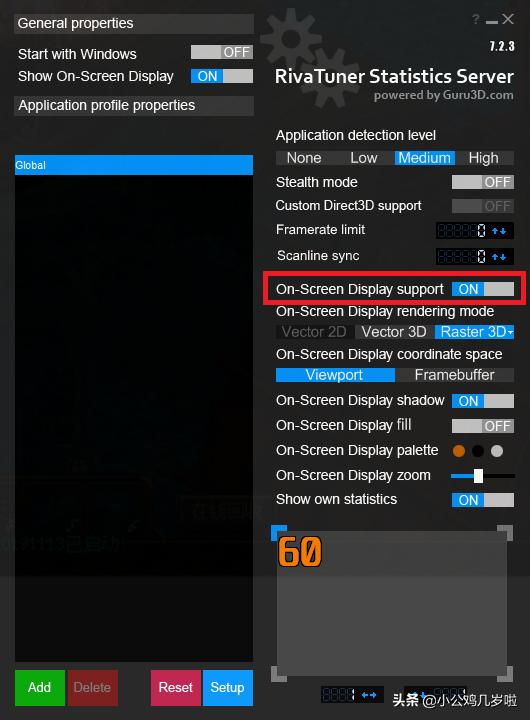Turn on Stealth mode switch
The width and height of the screenshot is (530, 720).
tap(483, 182)
